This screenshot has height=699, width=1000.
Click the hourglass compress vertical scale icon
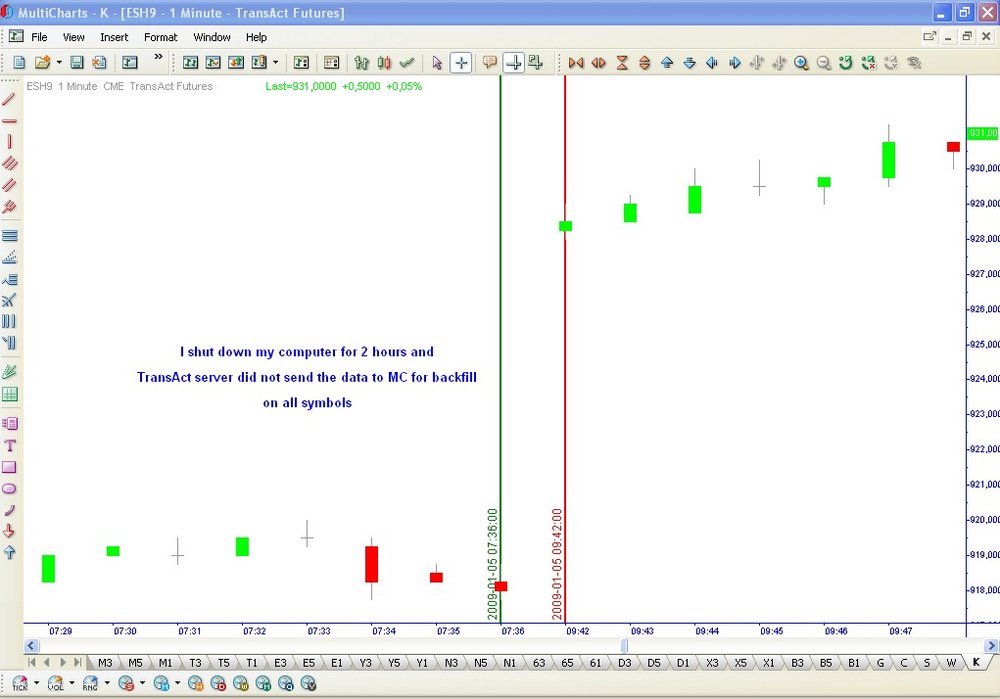click(x=622, y=63)
